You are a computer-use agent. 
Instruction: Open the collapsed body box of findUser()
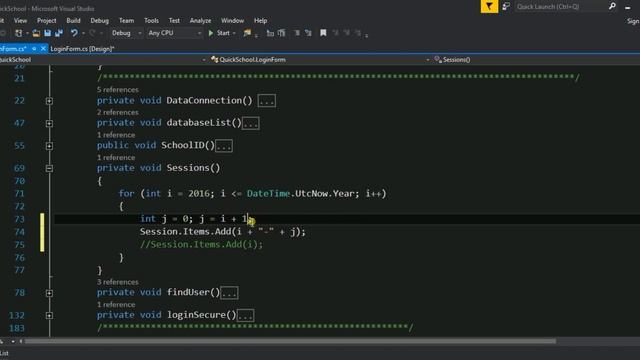(229, 293)
